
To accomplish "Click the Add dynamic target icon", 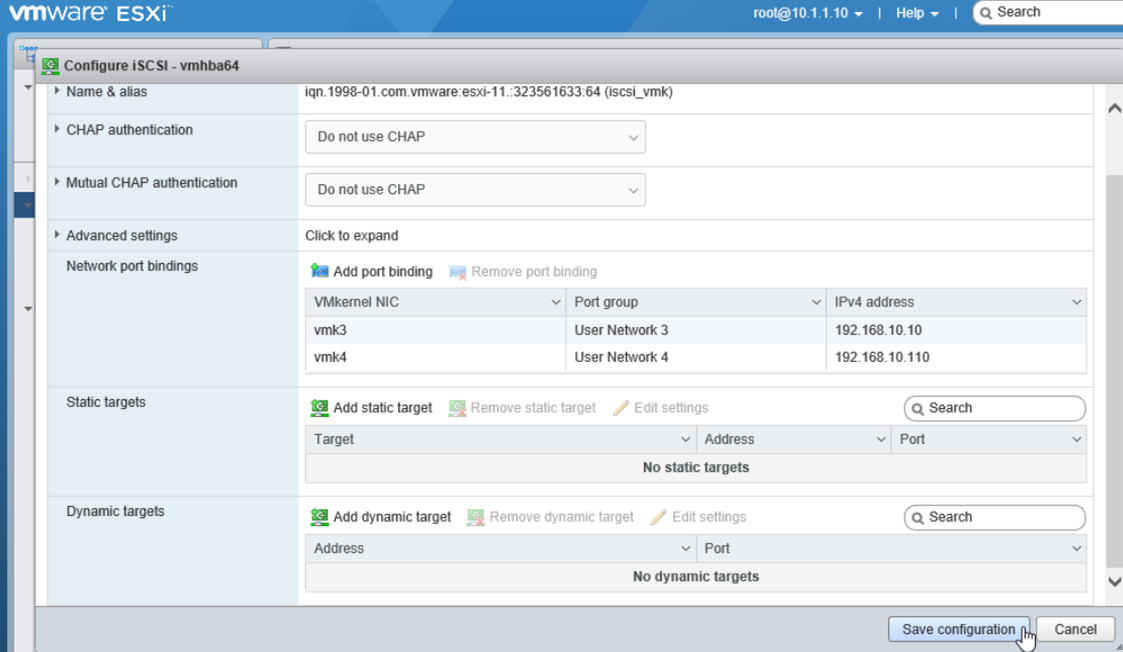I will pyautogui.click(x=319, y=517).
